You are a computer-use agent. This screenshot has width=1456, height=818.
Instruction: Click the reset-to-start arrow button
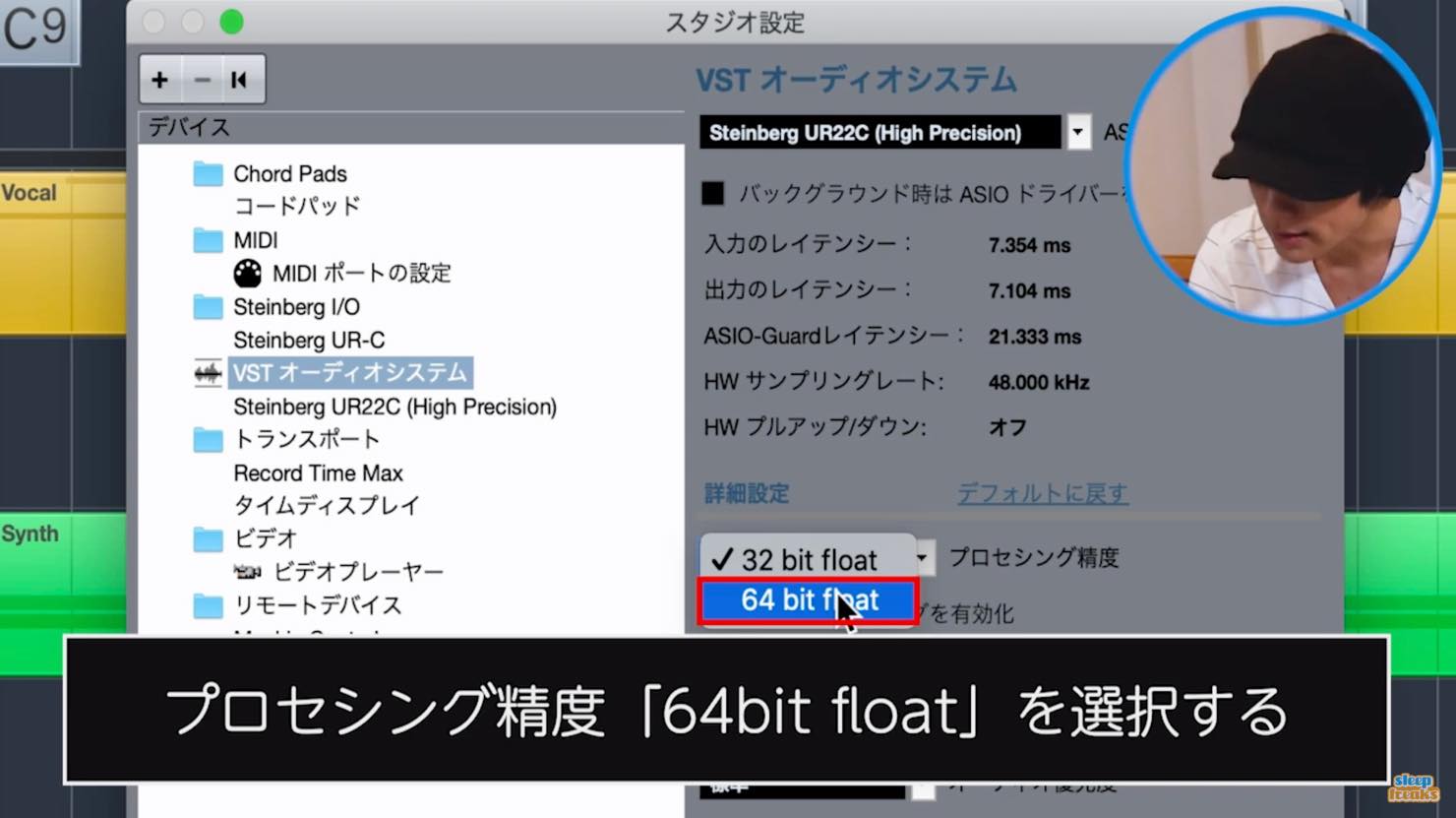(x=240, y=80)
